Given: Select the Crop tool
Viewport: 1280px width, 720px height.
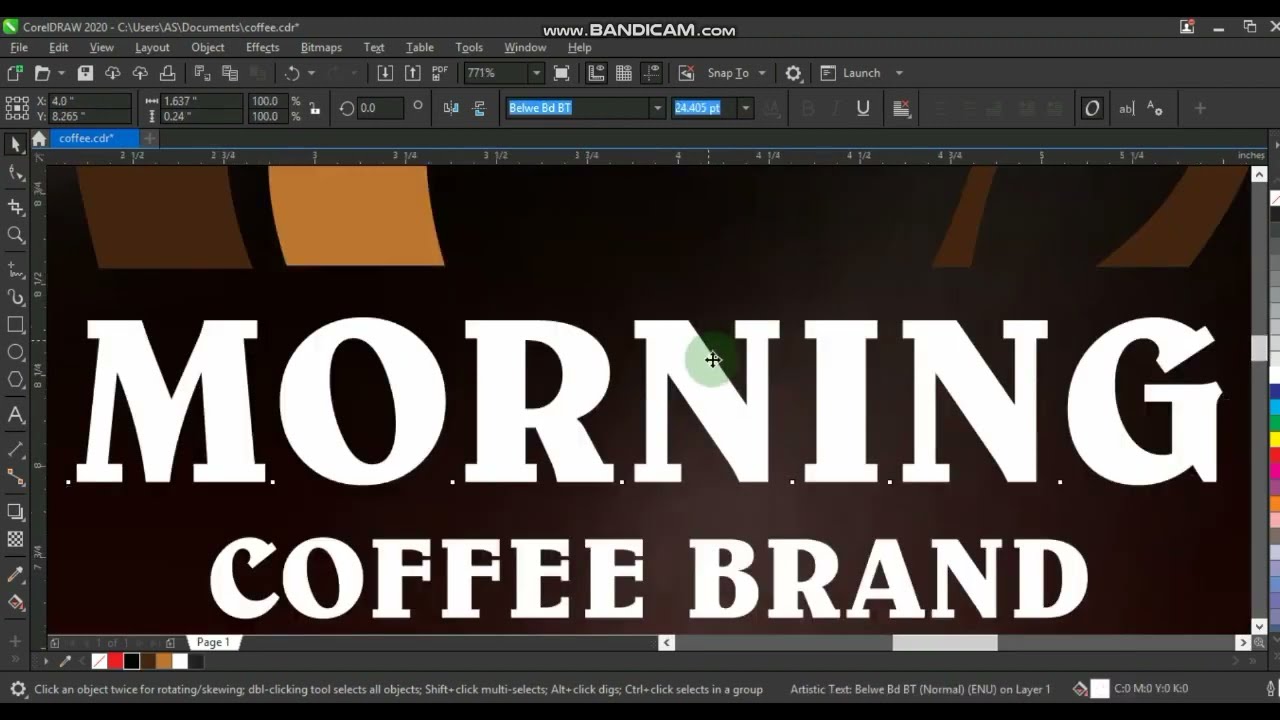Looking at the screenshot, I should [15, 206].
